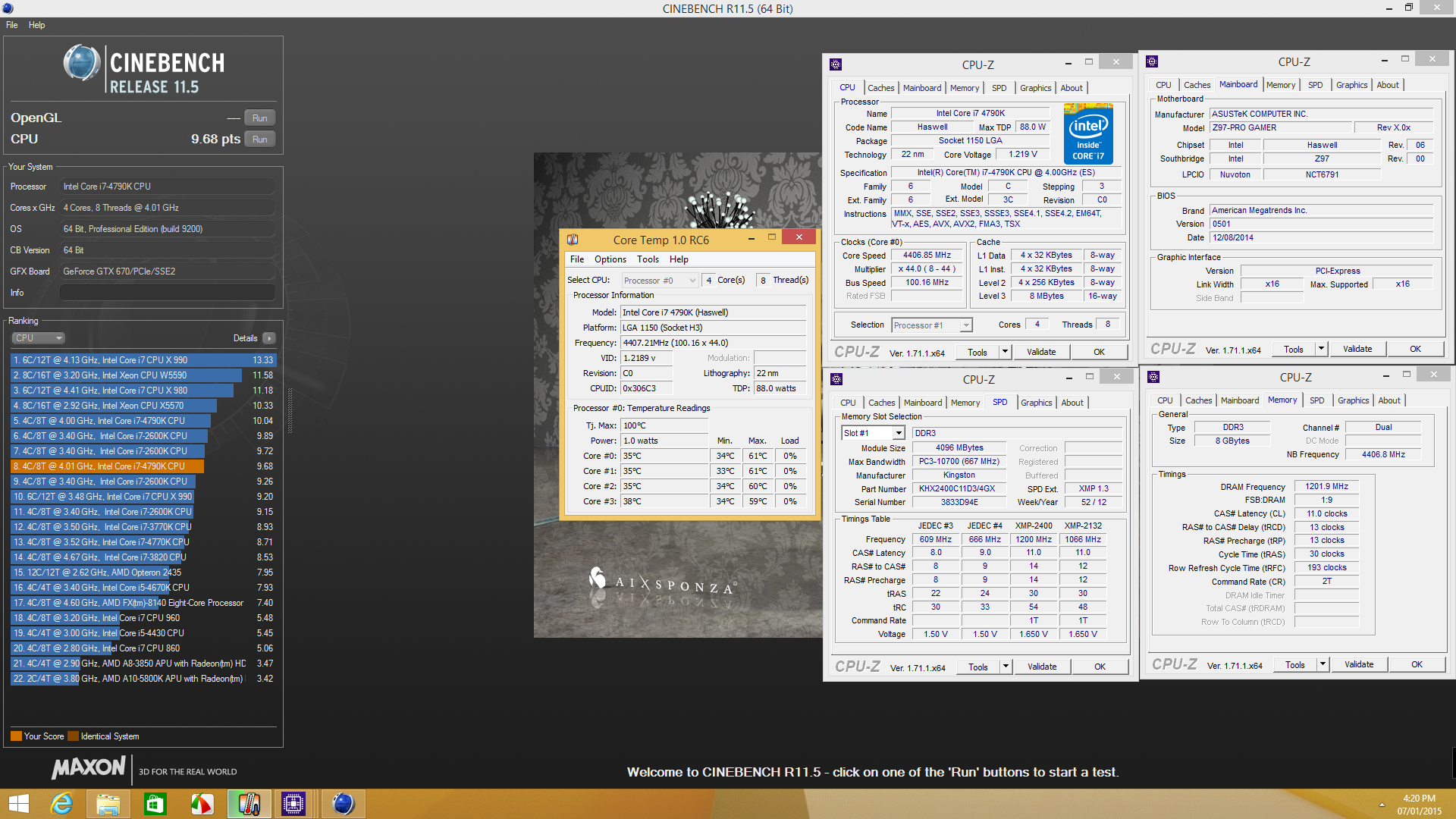Expand Processor #1 selection dropdown in CPU-Z
Viewport: 1456px width, 819px height.
pyautogui.click(x=931, y=325)
